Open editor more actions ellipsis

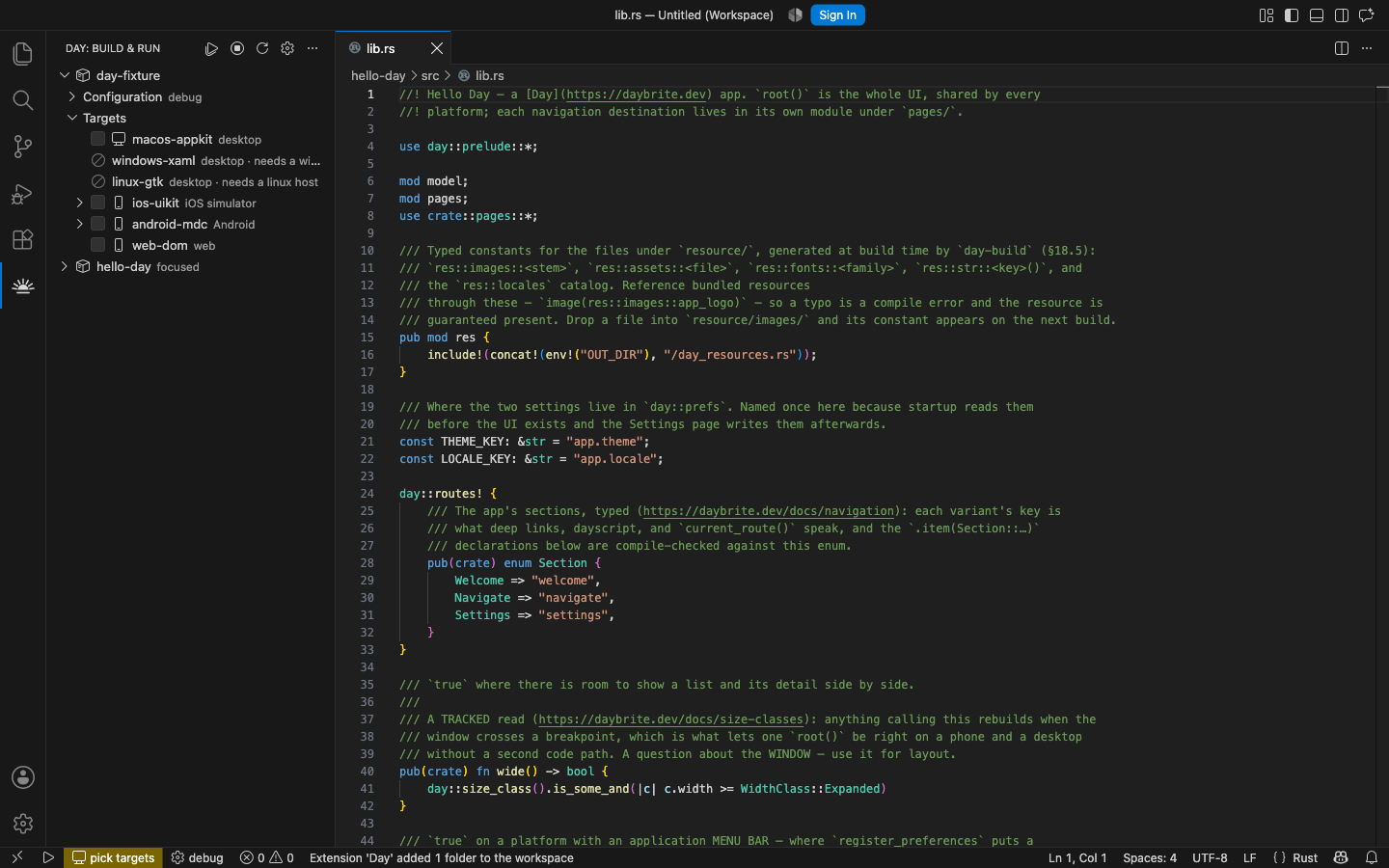(1367, 48)
